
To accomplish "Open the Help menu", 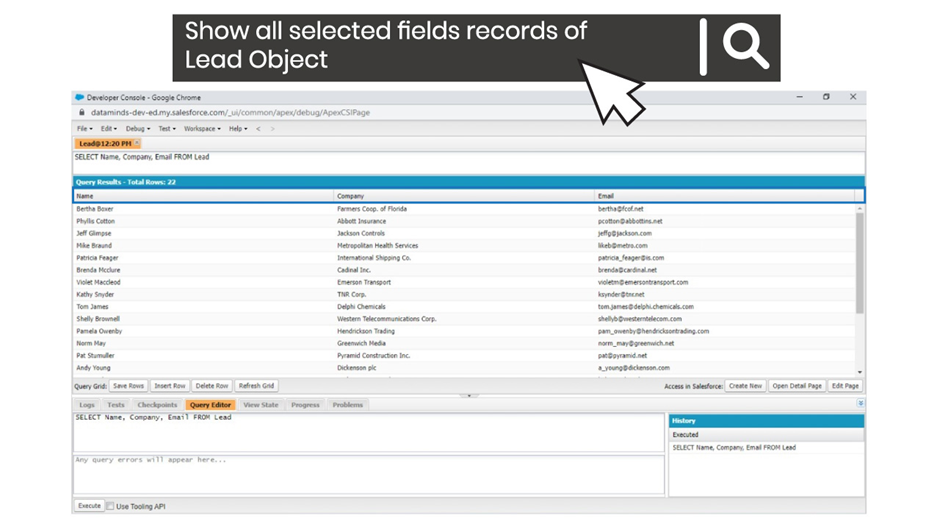I will click(238, 128).
